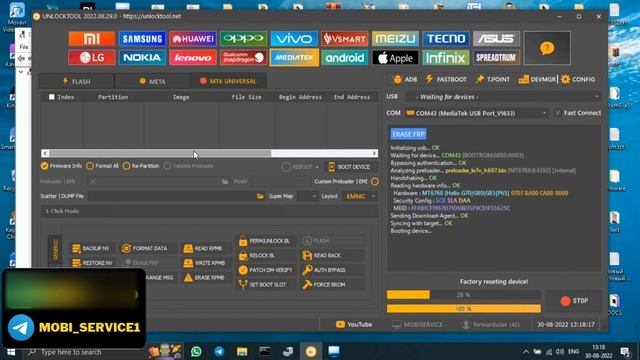Viewport: 640px width, 360px height.
Task: Select the Vsmart brand icon
Action: [345, 39]
